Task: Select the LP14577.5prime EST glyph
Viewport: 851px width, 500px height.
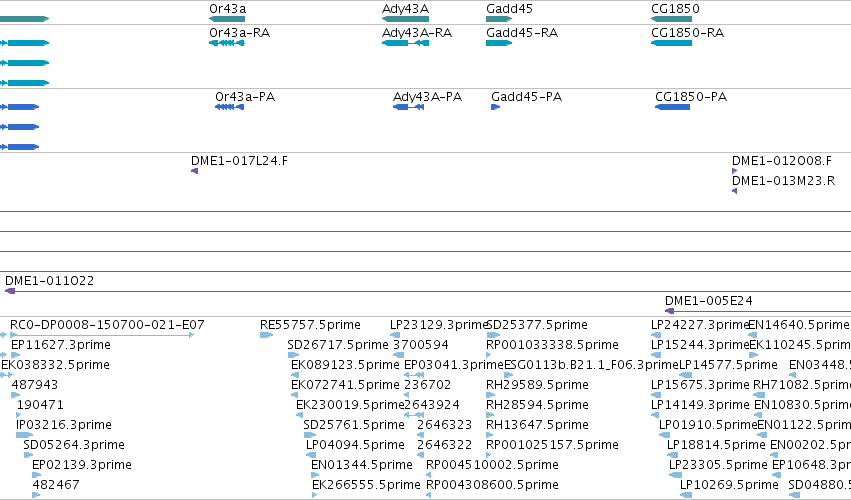Action: pos(685,375)
